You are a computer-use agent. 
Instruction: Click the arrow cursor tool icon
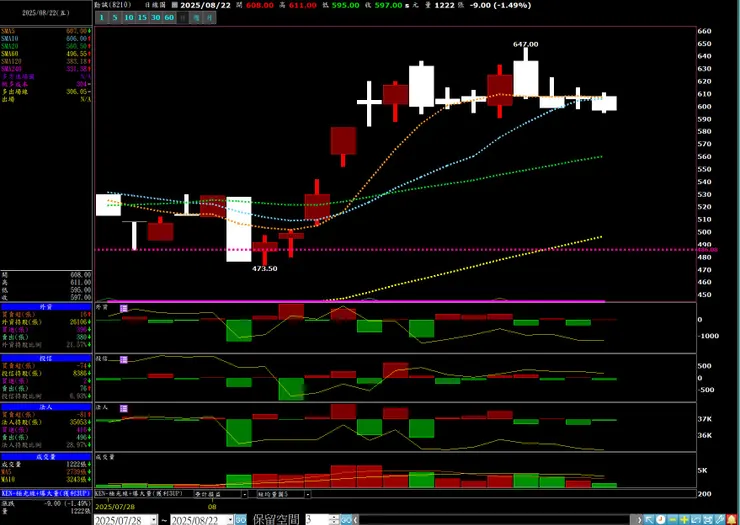coord(649,519)
